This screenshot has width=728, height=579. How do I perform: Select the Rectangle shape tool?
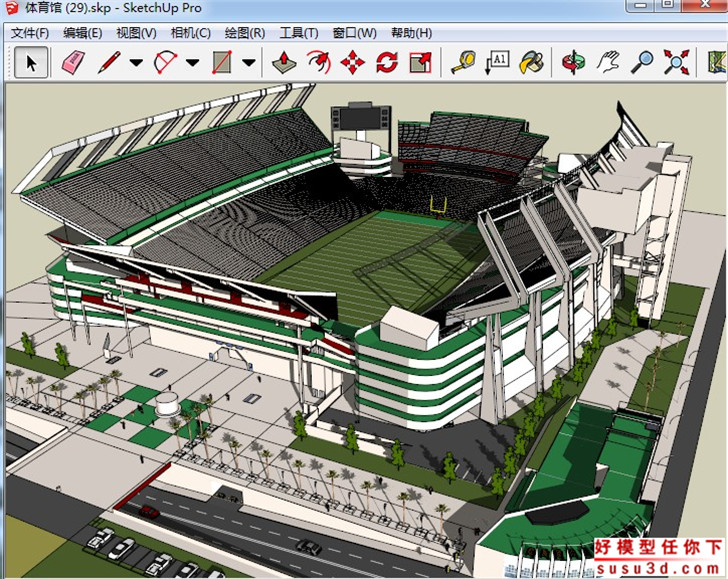[x=222, y=62]
